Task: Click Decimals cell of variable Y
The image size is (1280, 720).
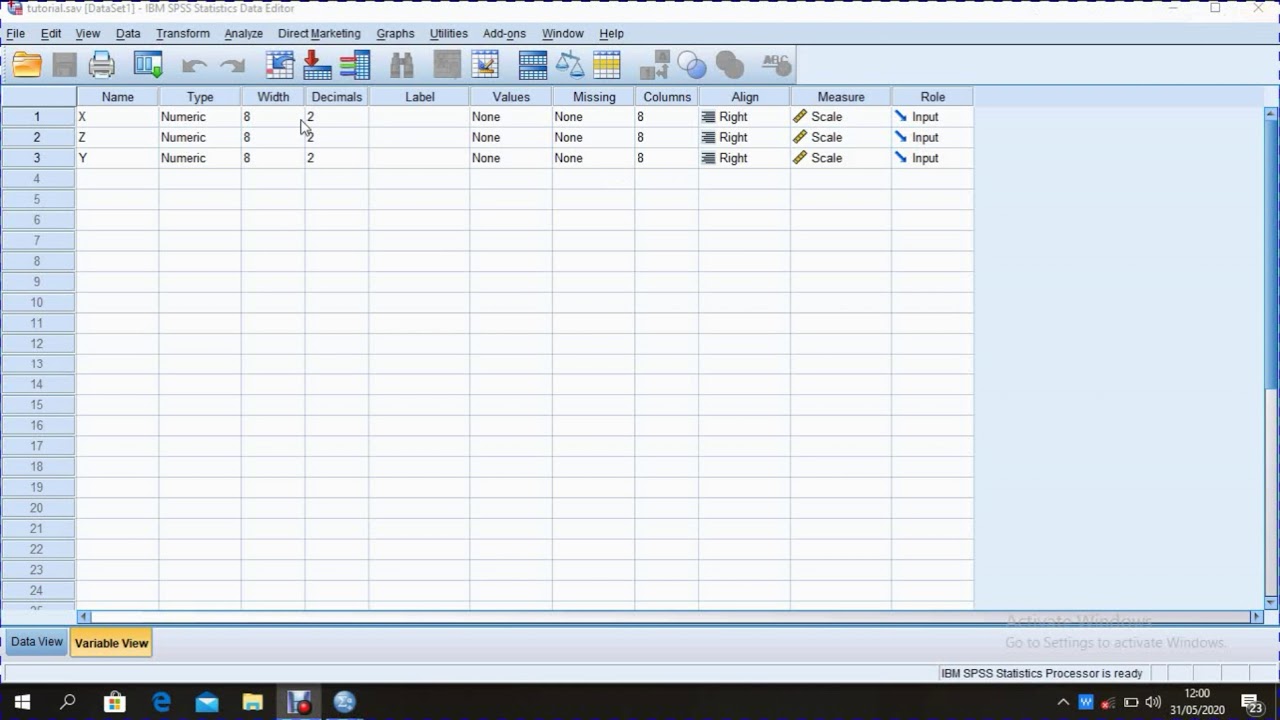Action: (x=336, y=158)
